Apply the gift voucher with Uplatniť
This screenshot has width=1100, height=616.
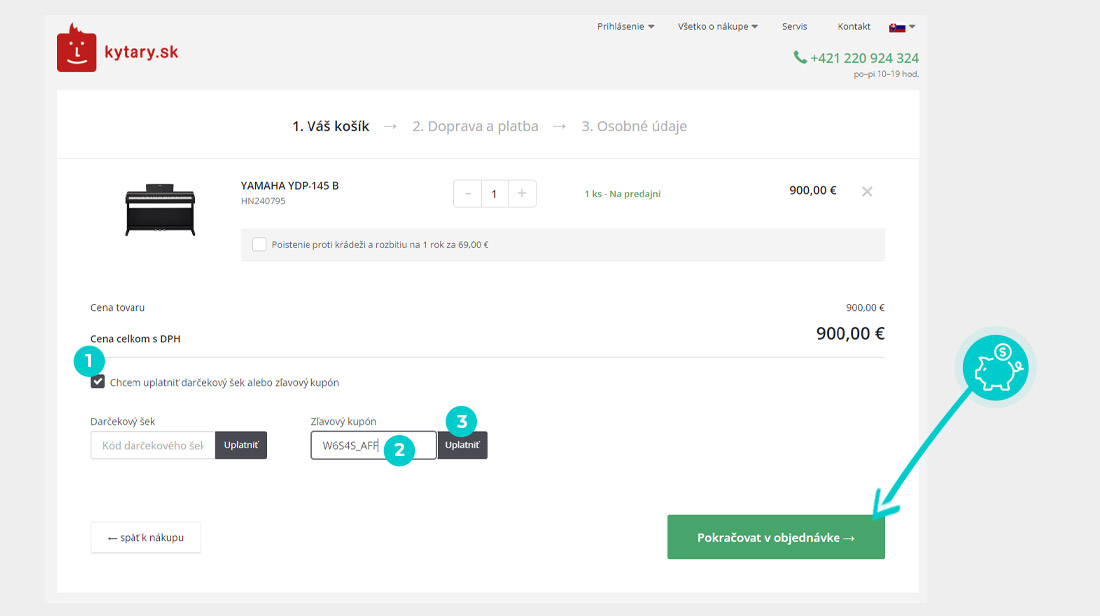pyautogui.click(x=241, y=446)
